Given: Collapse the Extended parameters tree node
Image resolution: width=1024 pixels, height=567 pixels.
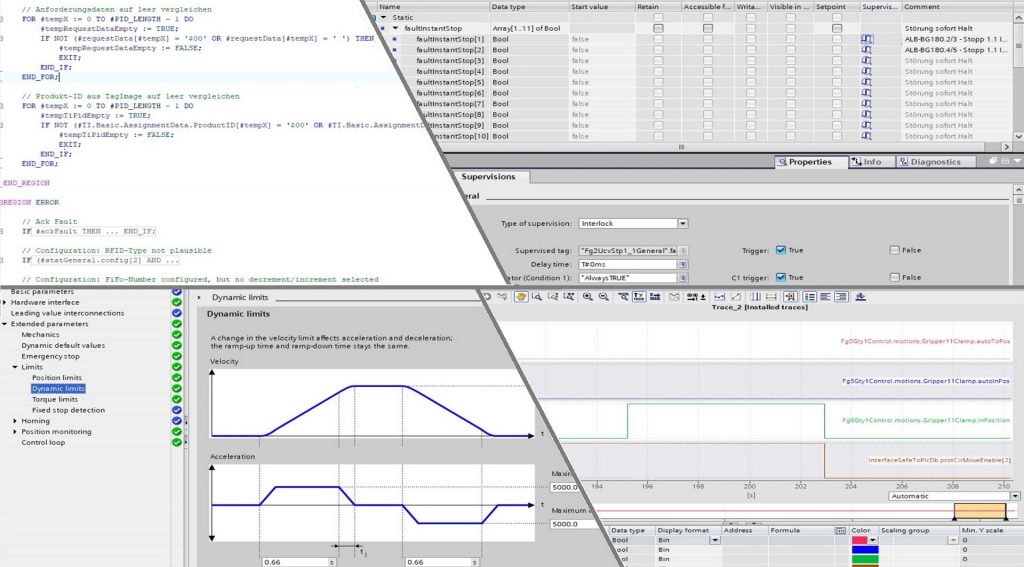Looking at the screenshot, I should [4, 324].
